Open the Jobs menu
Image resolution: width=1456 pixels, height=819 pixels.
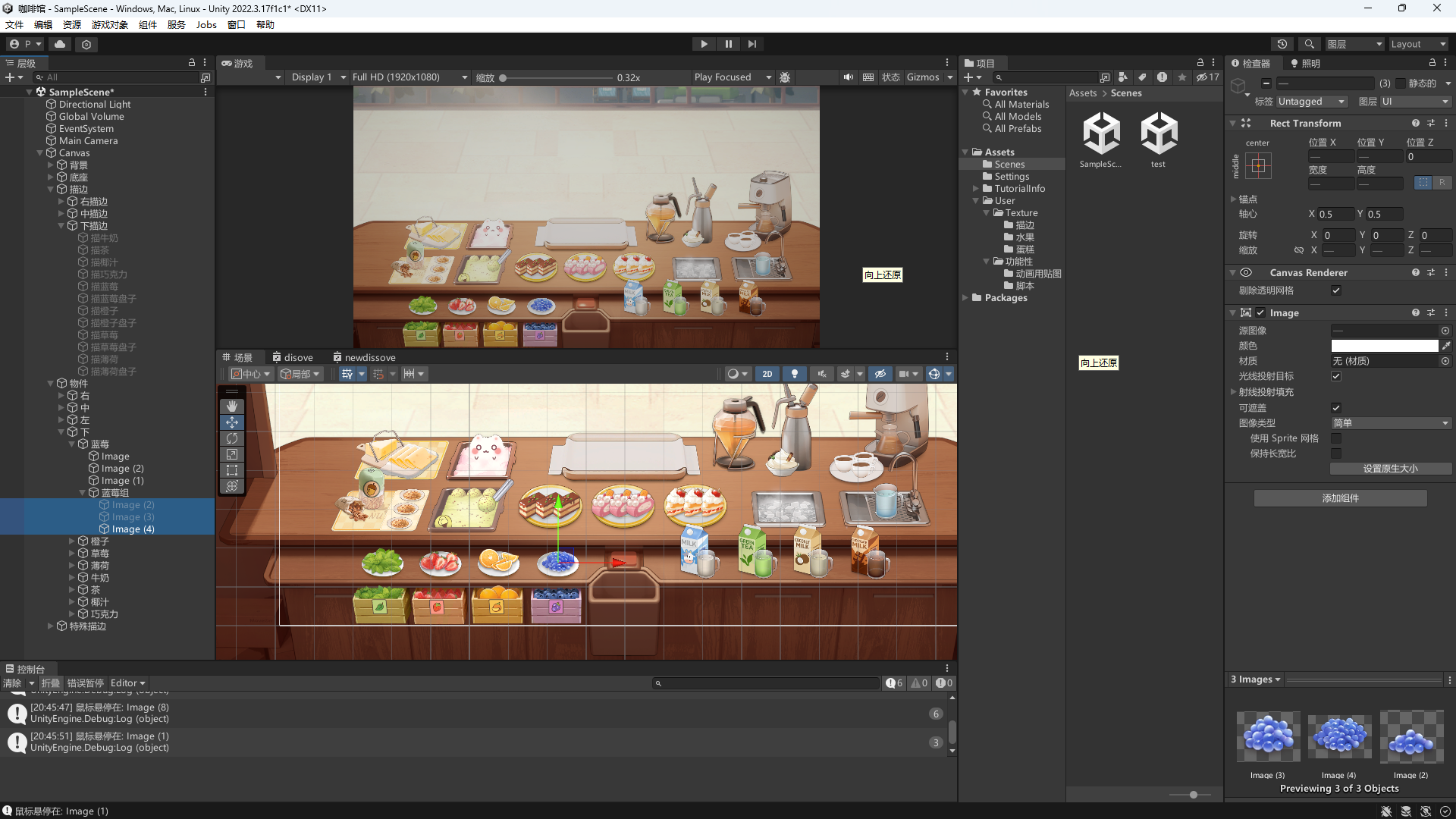click(206, 24)
